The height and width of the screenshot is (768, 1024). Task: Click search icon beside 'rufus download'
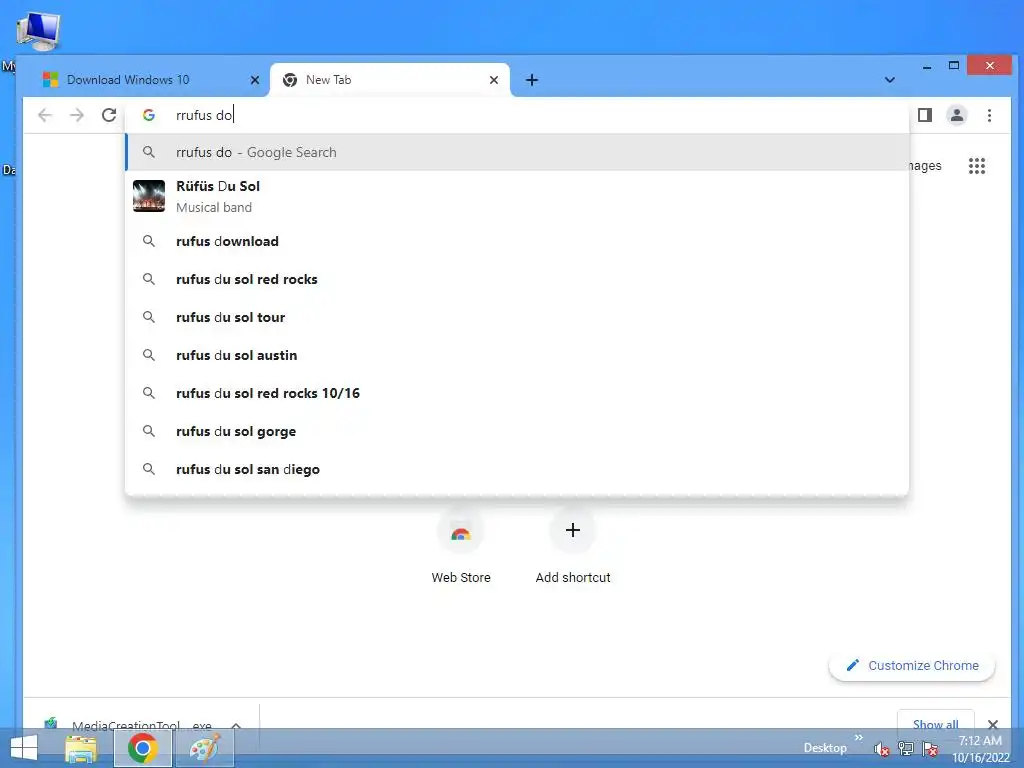coord(149,241)
